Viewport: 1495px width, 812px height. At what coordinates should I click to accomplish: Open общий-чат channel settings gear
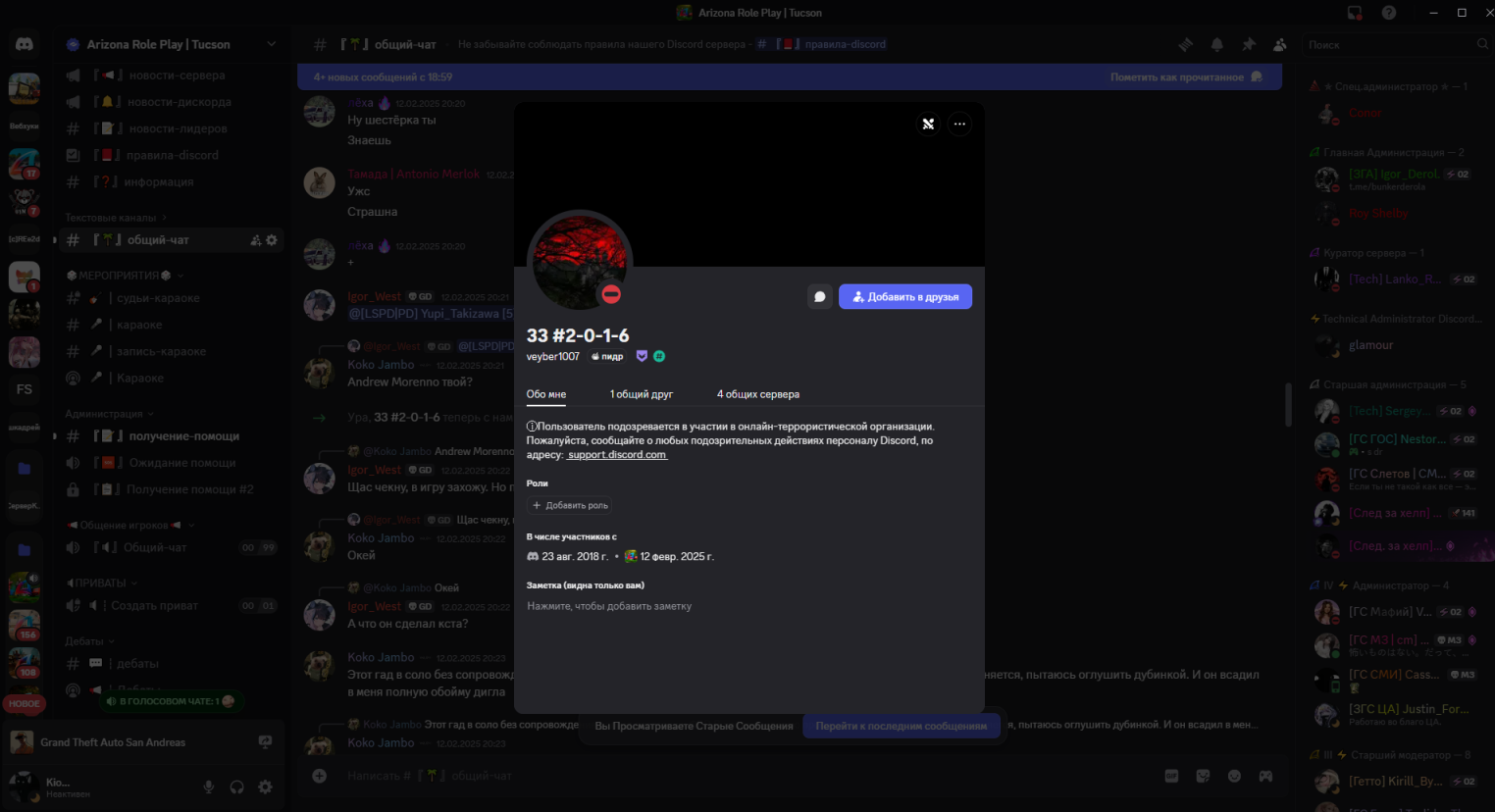[x=272, y=240]
